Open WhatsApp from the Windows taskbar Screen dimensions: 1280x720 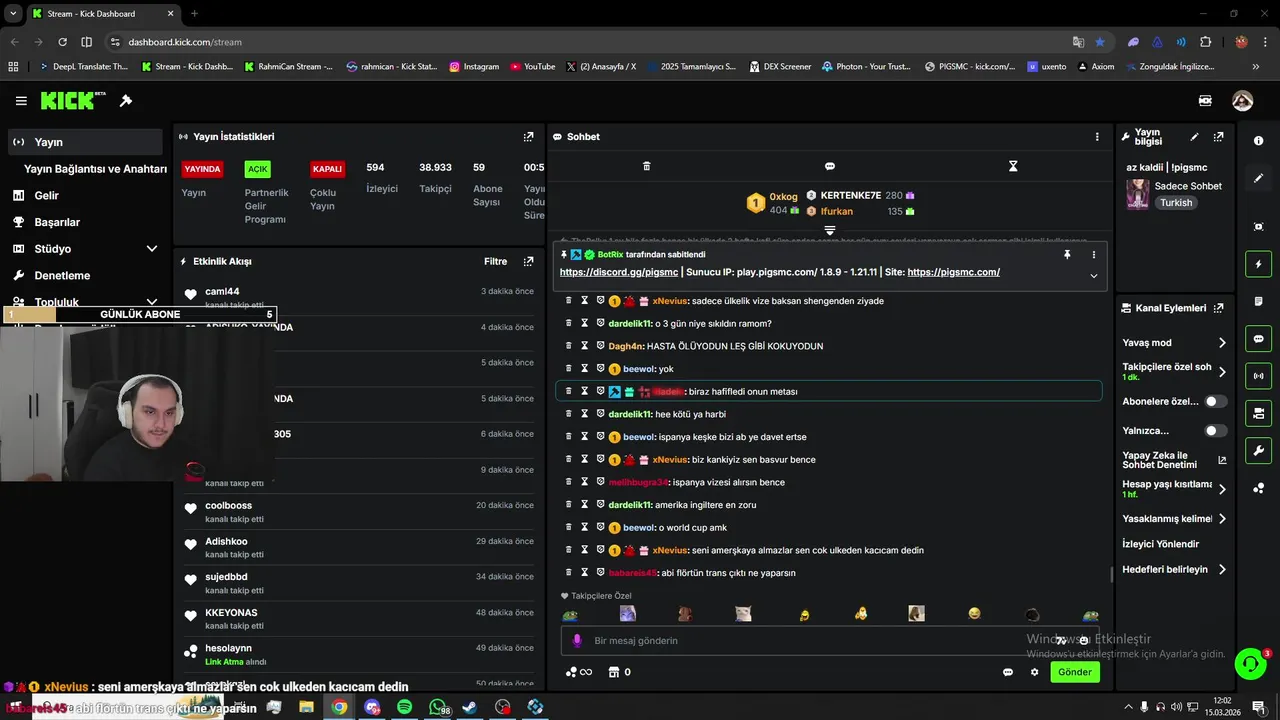[438, 707]
